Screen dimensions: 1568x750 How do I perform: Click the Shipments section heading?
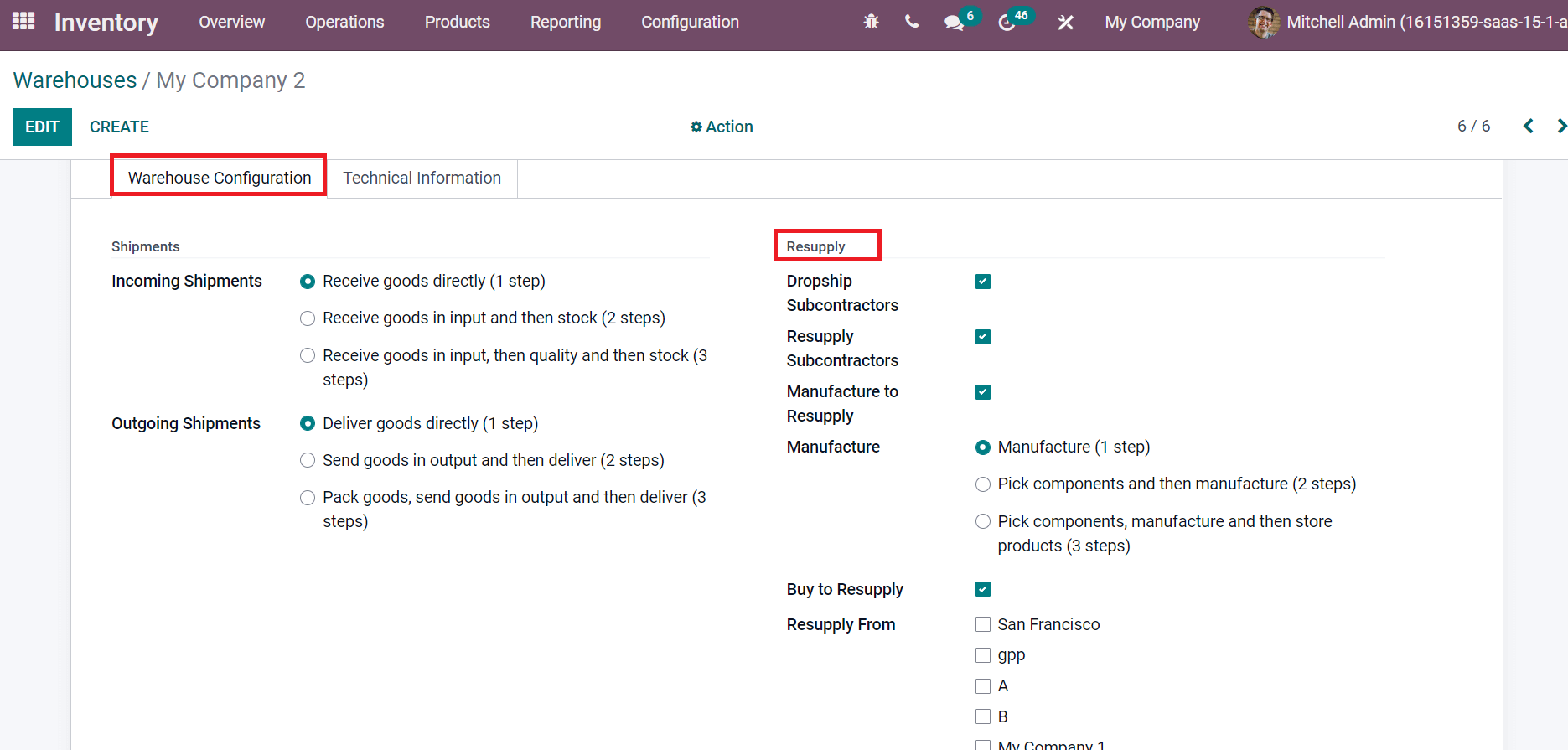145,246
